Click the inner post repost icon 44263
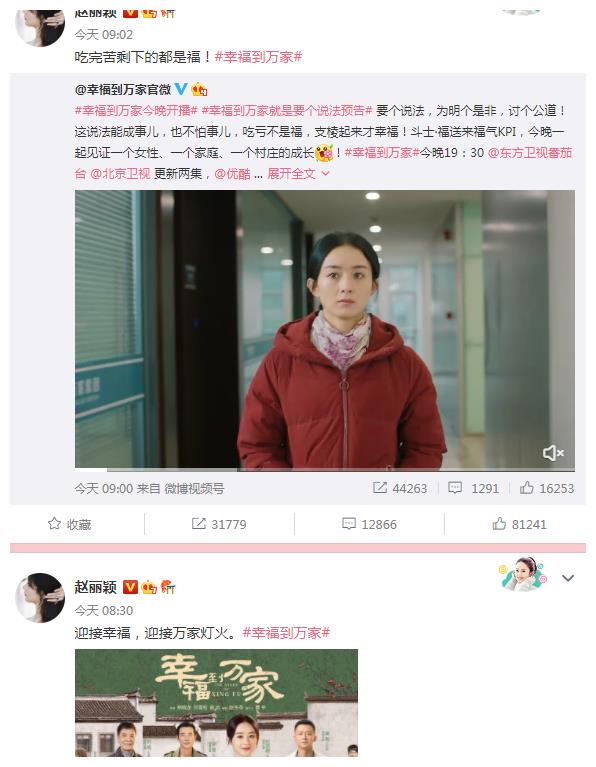The width and height of the screenshot is (596, 767). tap(380, 488)
